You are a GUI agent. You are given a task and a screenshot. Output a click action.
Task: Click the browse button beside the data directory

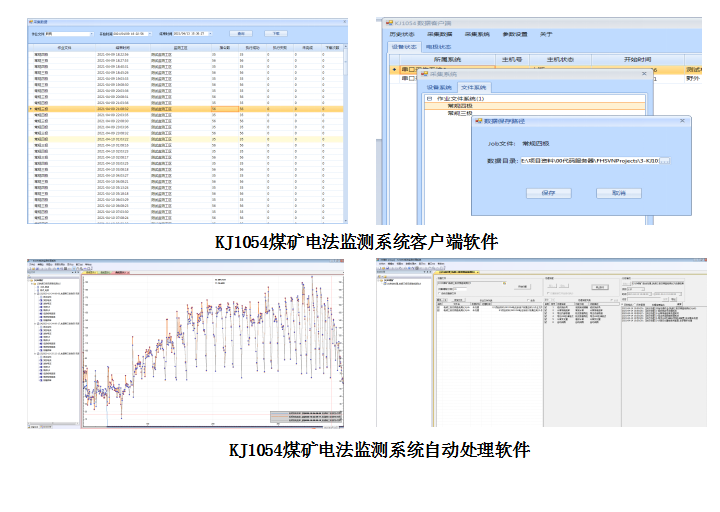pos(664,161)
